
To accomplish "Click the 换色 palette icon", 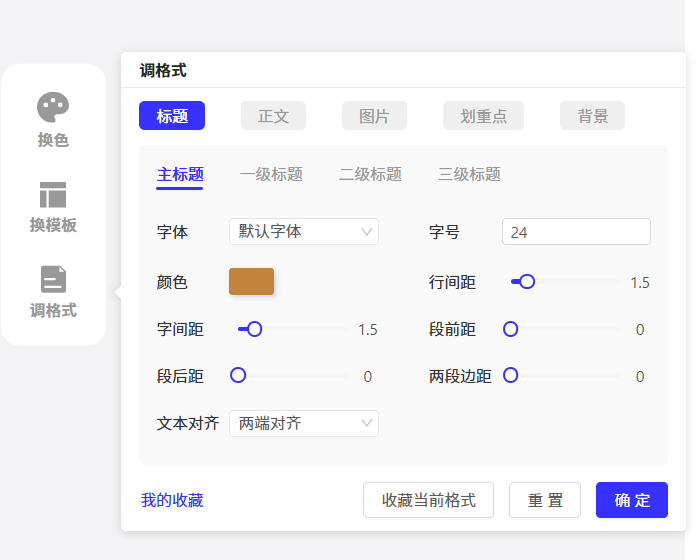I will point(53,108).
